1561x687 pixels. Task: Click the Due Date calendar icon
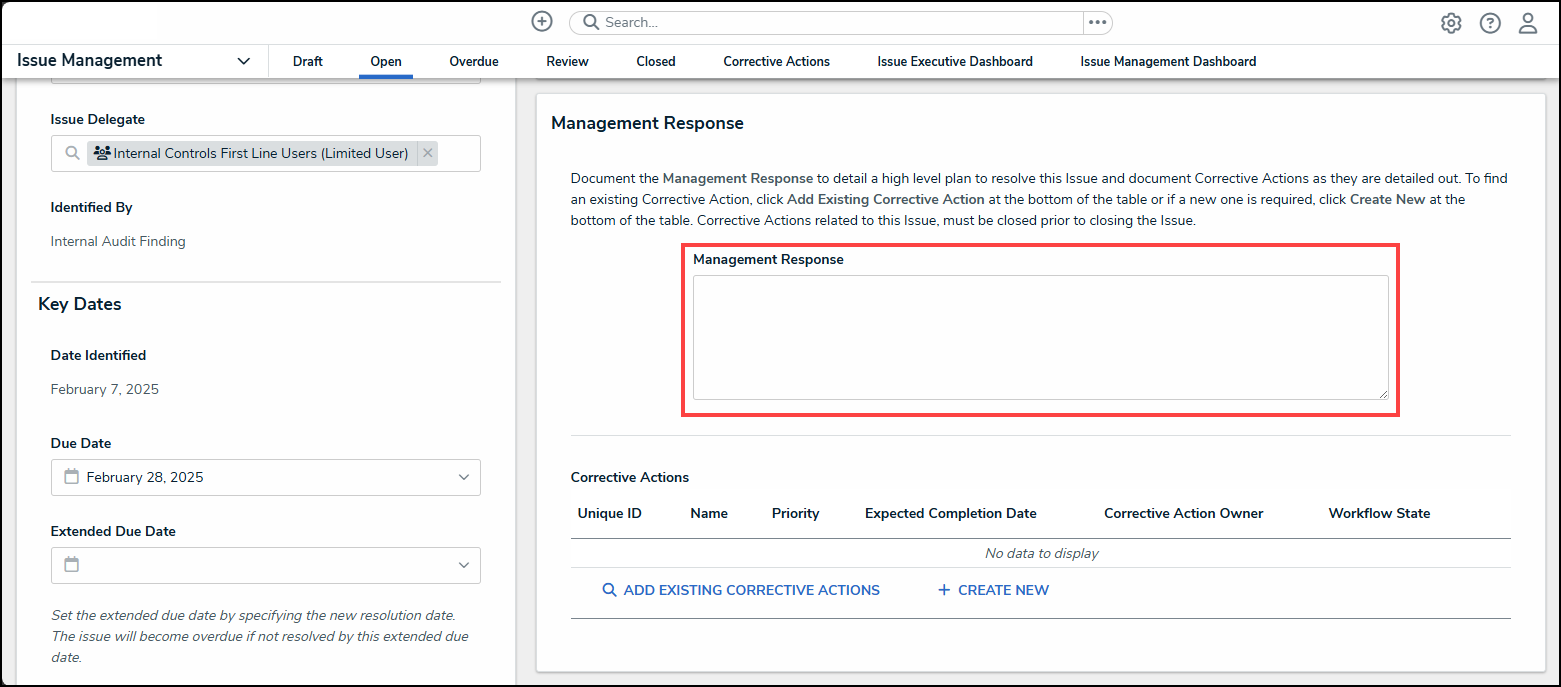pyautogui.click(x=72, y=477)
